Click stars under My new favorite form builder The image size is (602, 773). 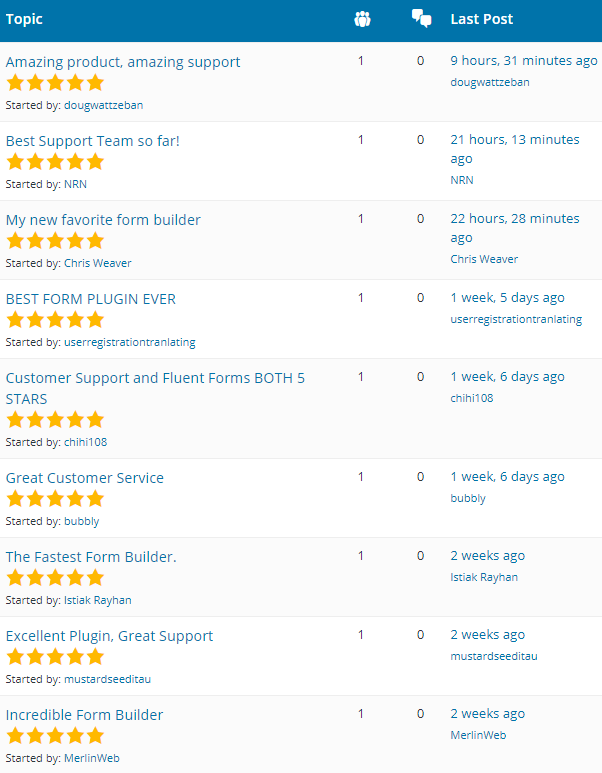tap(55, 241)
